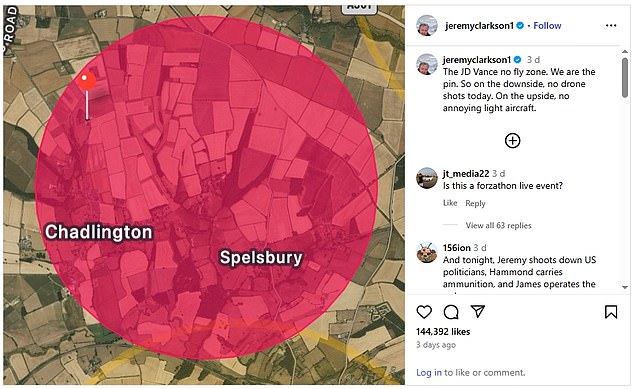Viewport: 634px width, 389px height.
Task: Save post with bookmark icon
Action: 611,312
